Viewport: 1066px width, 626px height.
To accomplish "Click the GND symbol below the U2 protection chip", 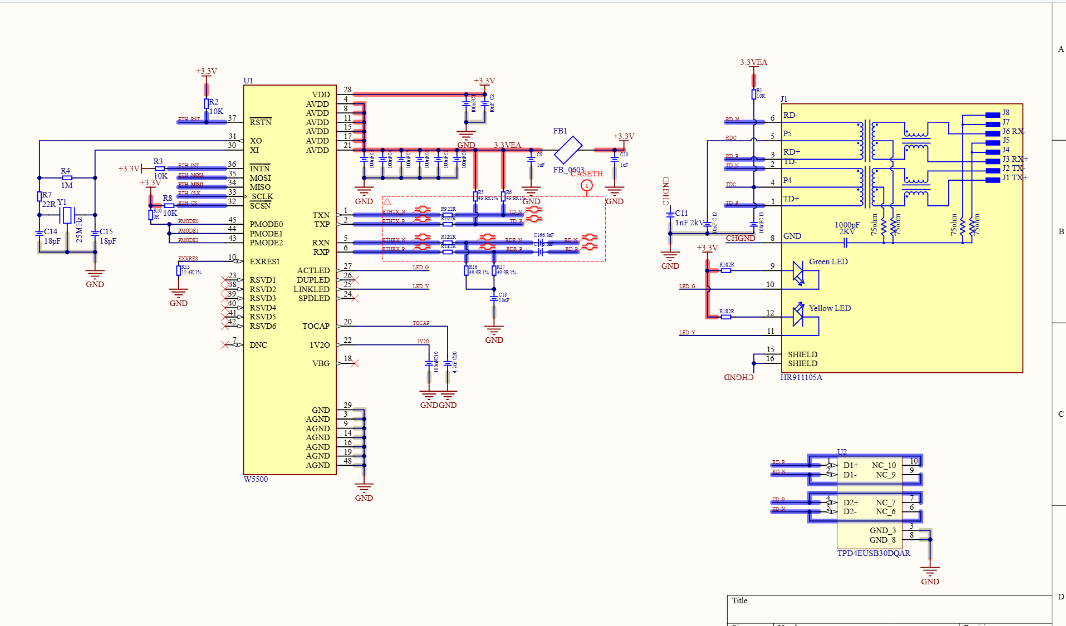I will click(930, 572).
